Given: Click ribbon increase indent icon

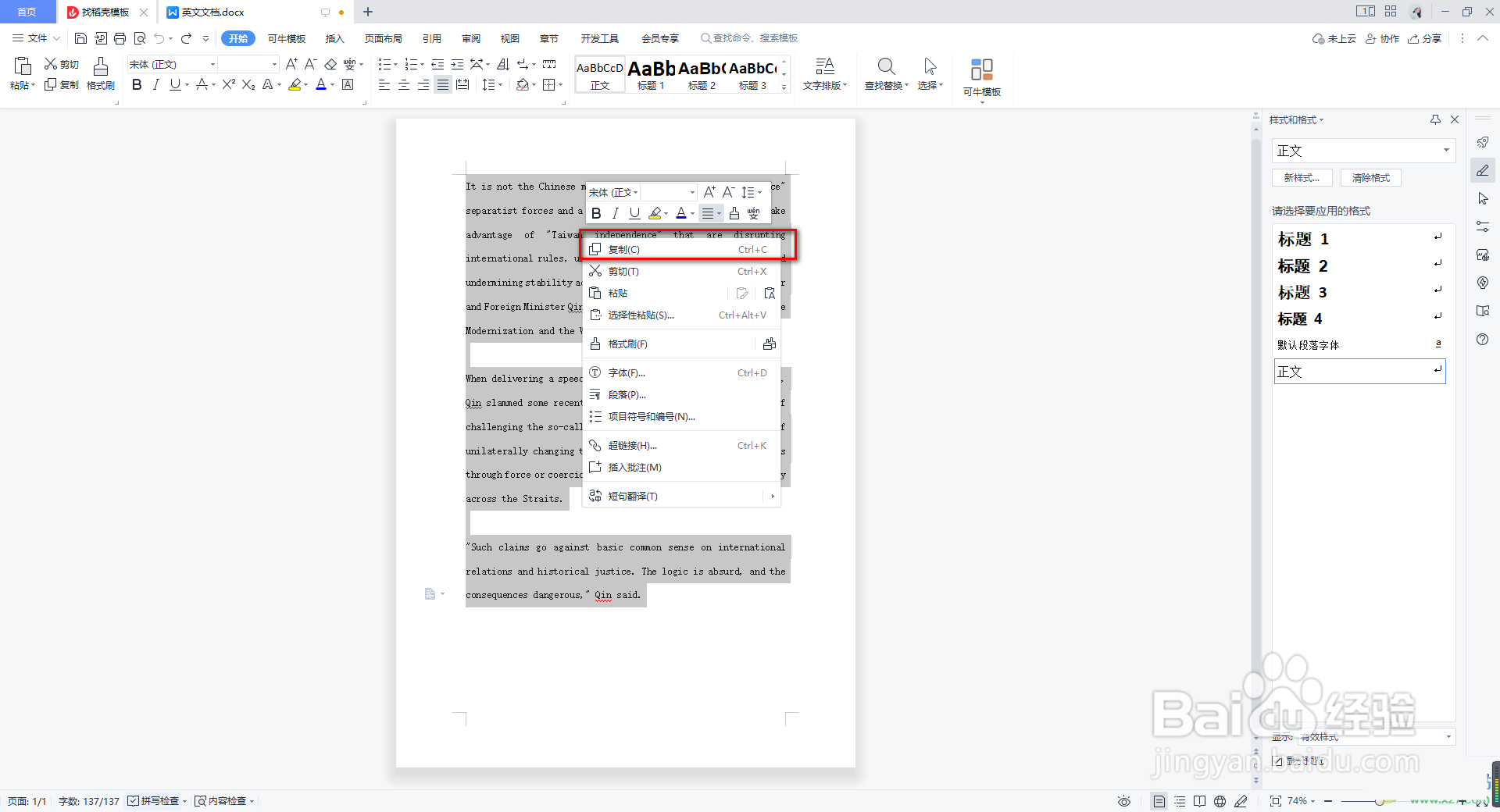Looking at the screenshot, I should (457, 64).
